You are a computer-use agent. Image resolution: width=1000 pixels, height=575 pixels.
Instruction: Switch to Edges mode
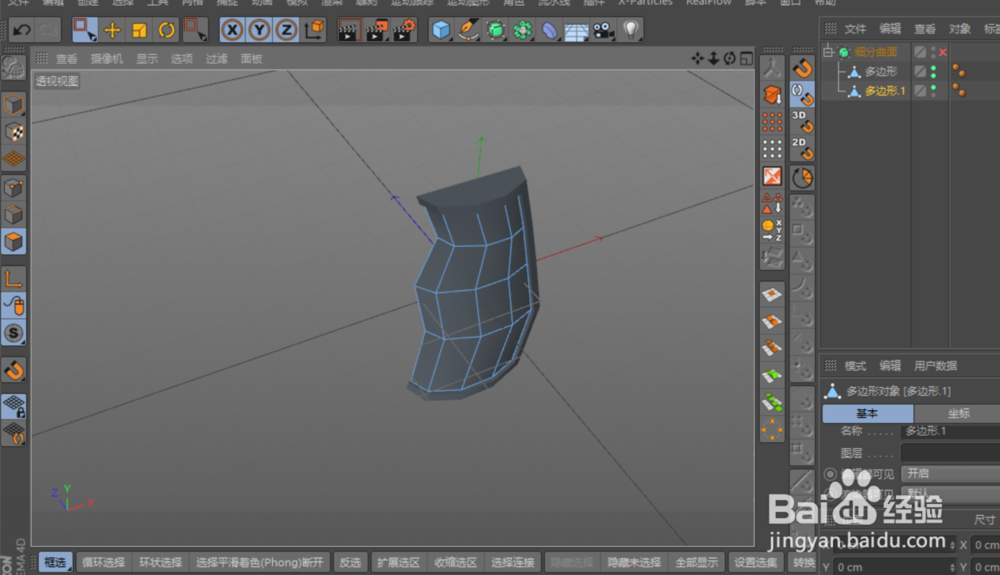click(13, 215)
